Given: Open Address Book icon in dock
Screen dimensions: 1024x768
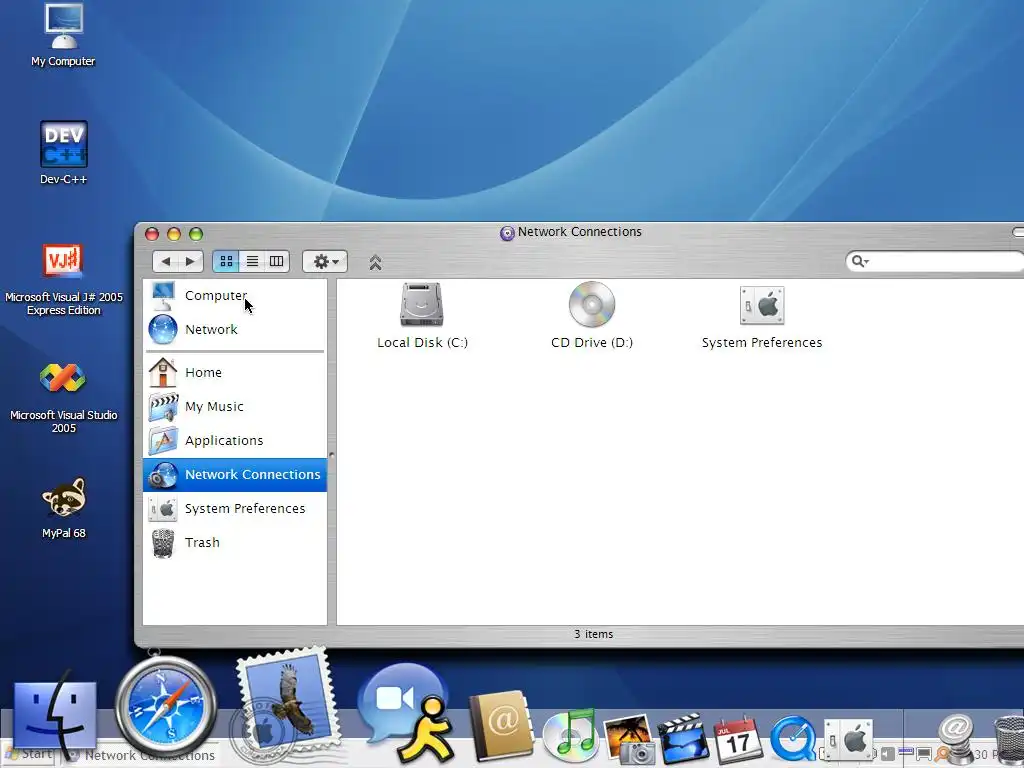Looking at the screenshot, I should pyautogui.click(x=502, y=726).
